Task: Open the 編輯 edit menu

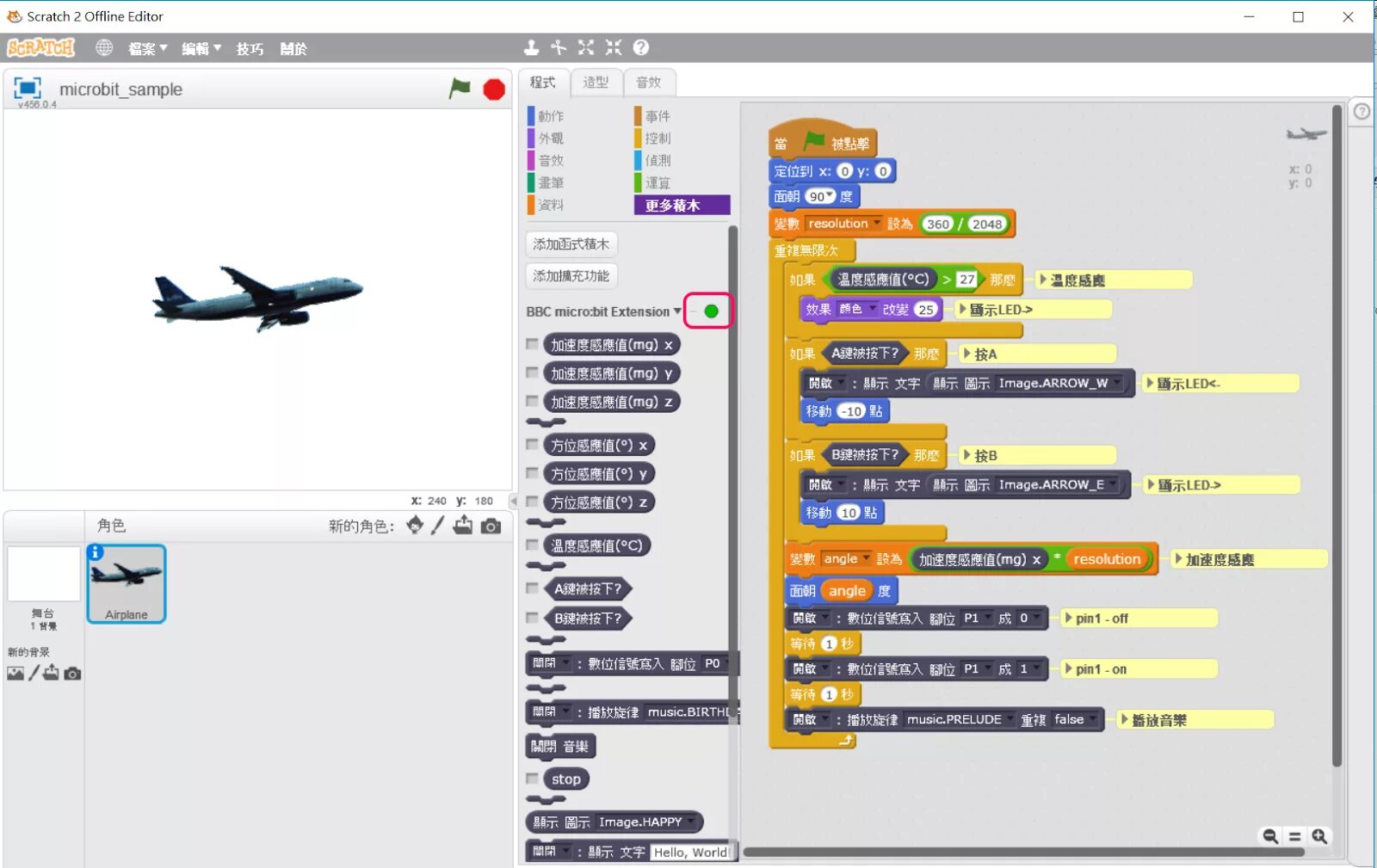Action: tap(201, 49)
